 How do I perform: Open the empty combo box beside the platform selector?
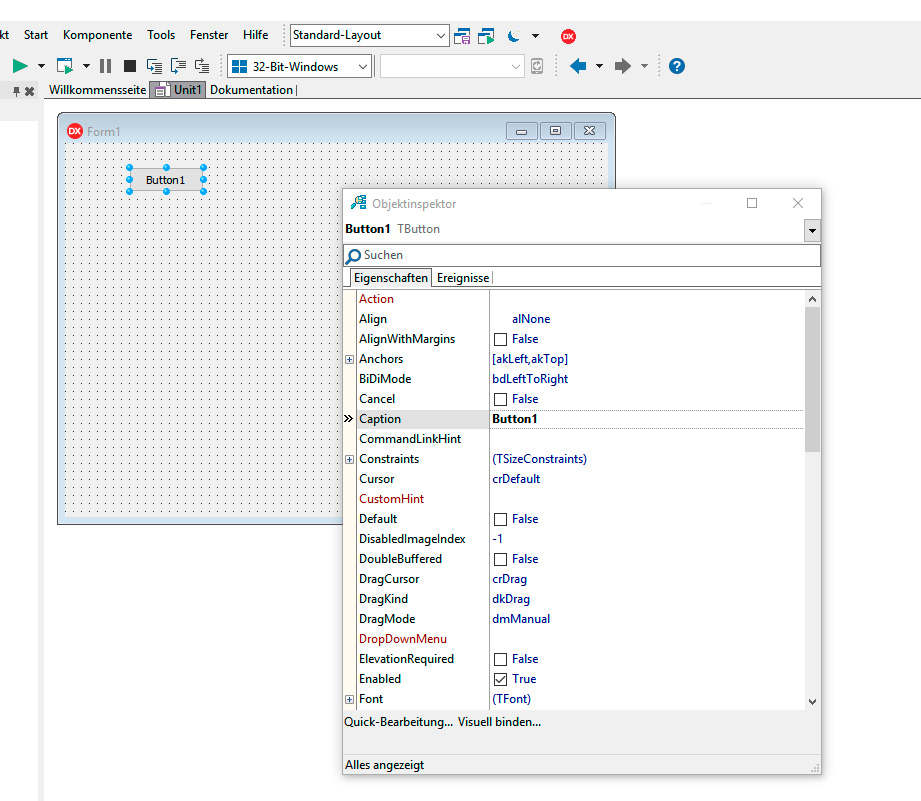coord(452,66)
